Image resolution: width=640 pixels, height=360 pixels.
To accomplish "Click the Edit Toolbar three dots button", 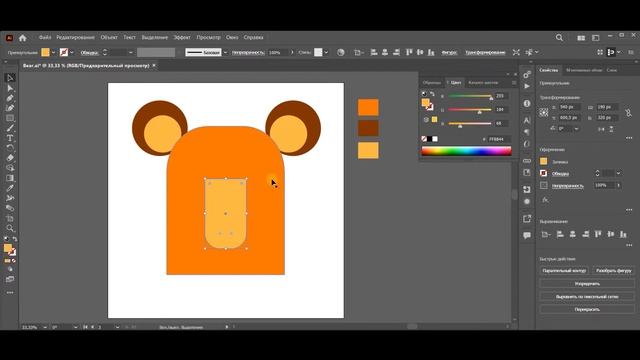I will pos(10,293).
